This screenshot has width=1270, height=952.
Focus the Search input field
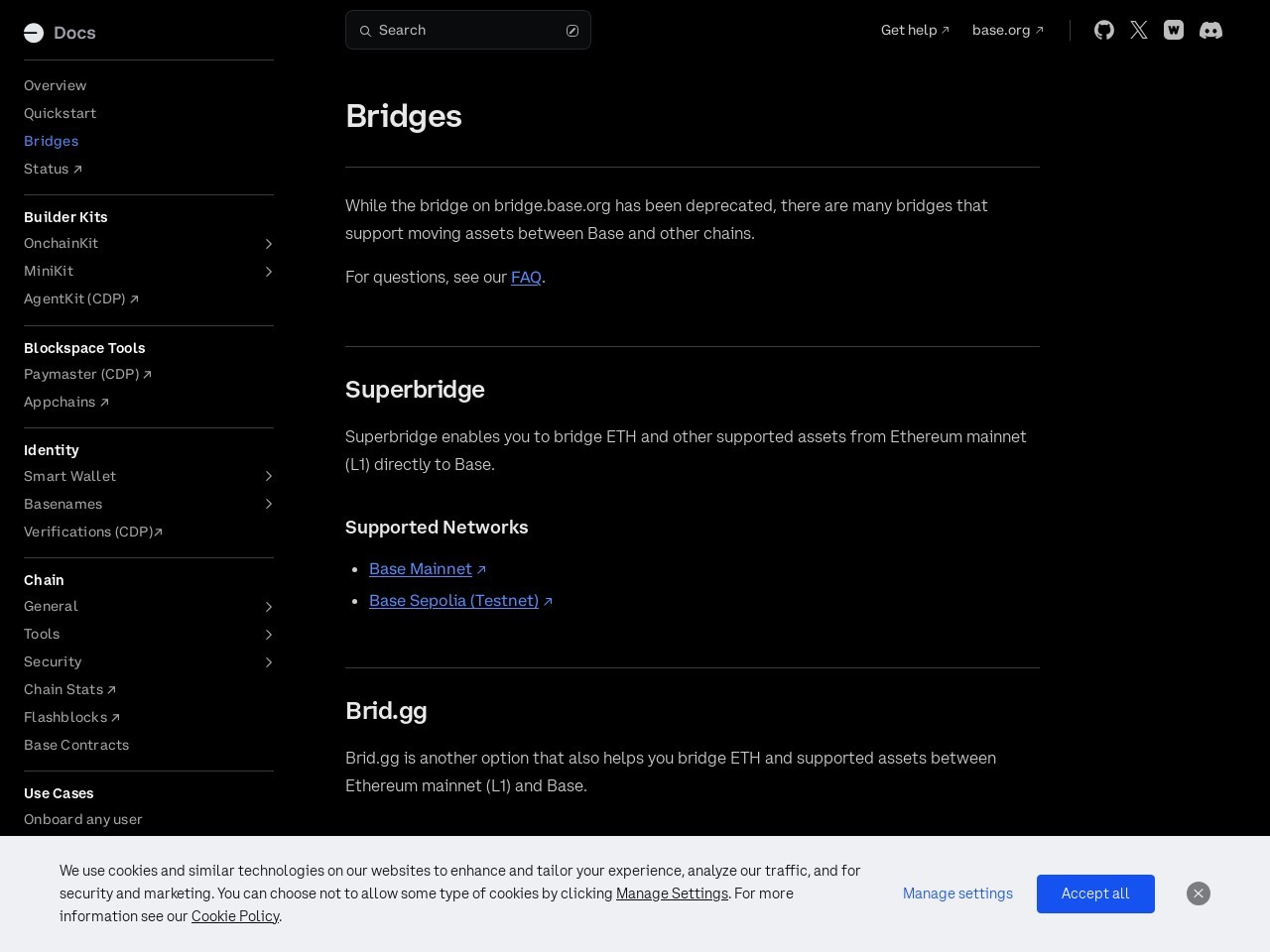pyautogui.click(x=466, y=31)
